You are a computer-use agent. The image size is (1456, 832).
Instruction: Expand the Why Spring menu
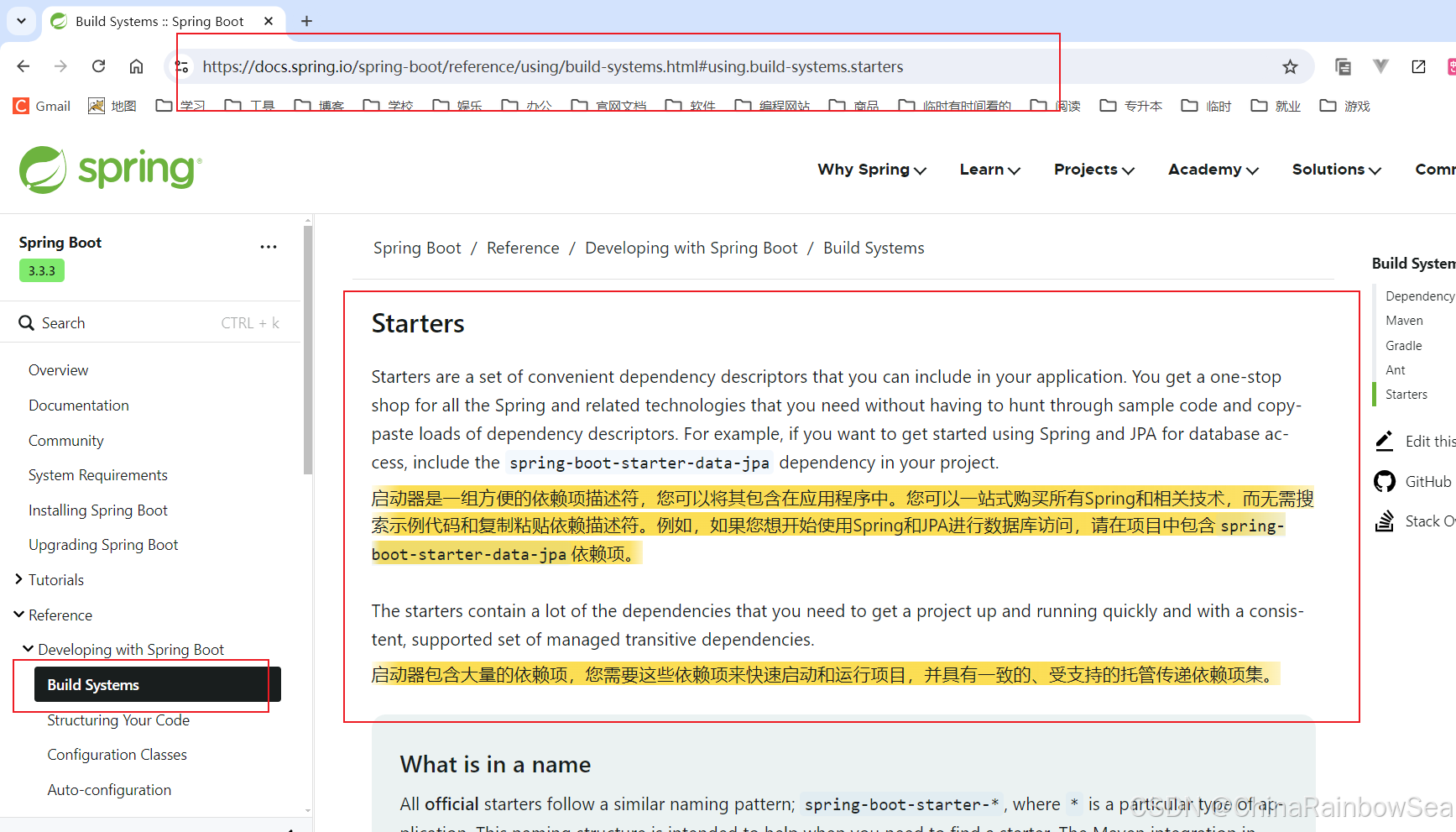[872, 170]
